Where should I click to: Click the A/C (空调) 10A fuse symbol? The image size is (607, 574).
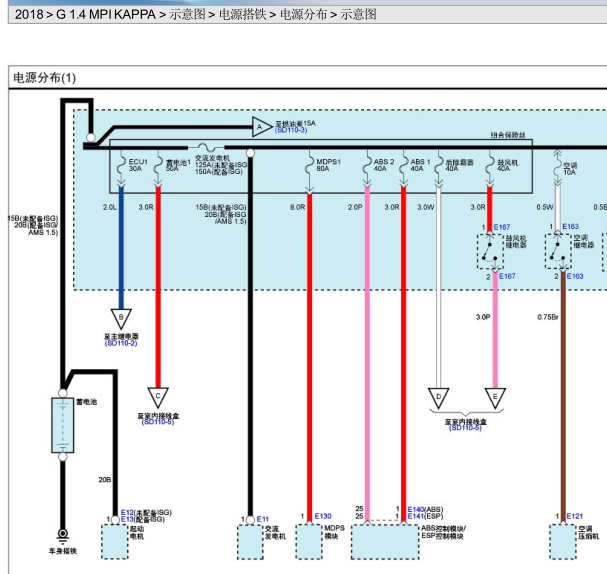557,167
